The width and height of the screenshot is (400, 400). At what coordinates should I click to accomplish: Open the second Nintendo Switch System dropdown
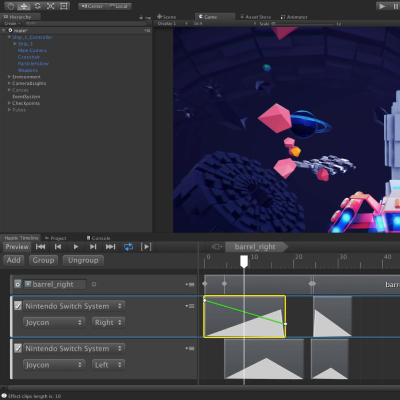point(74,348)
